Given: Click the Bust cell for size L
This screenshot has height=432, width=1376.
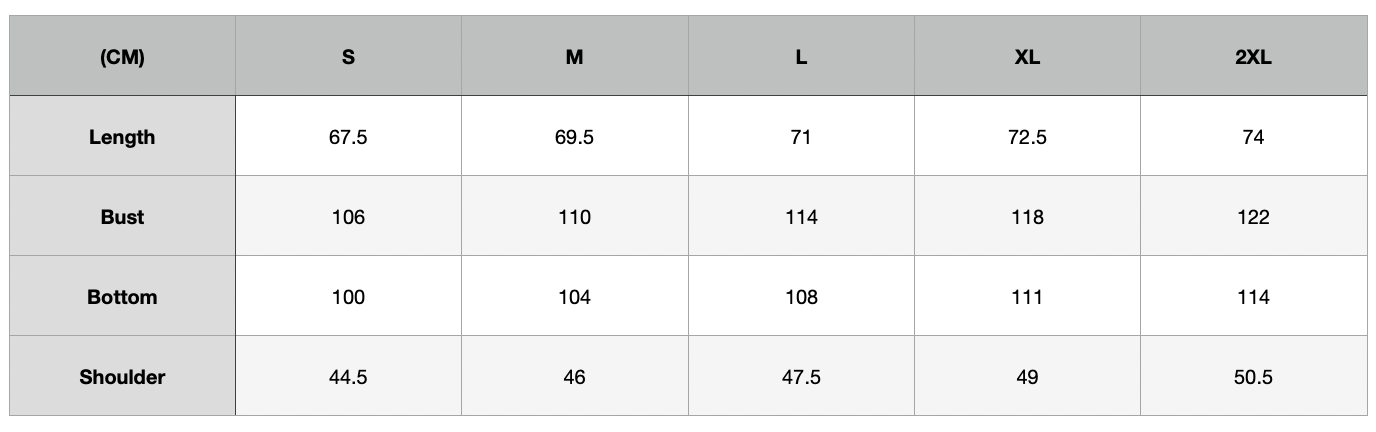Looking at the screenshot, I should click(x=801, y=217).
